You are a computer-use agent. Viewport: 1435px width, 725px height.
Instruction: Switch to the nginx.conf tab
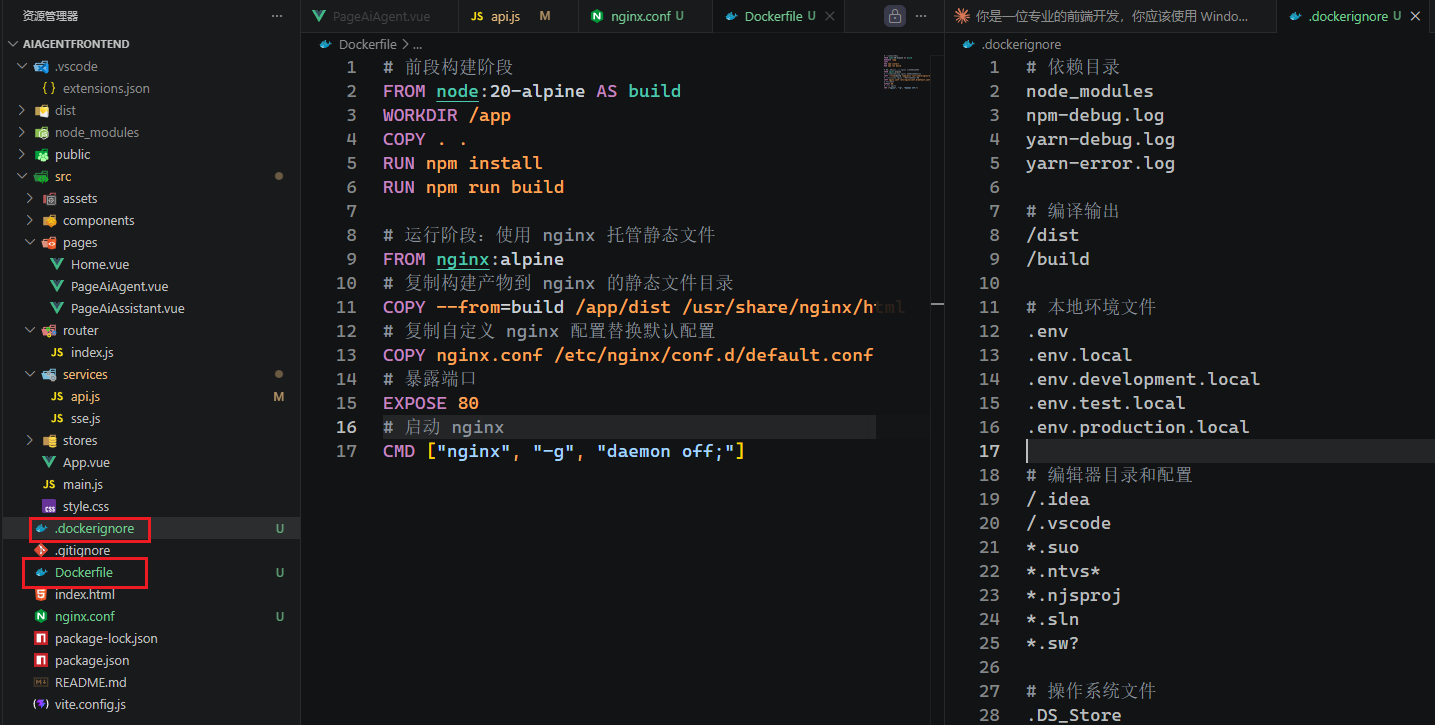[642, 16]
